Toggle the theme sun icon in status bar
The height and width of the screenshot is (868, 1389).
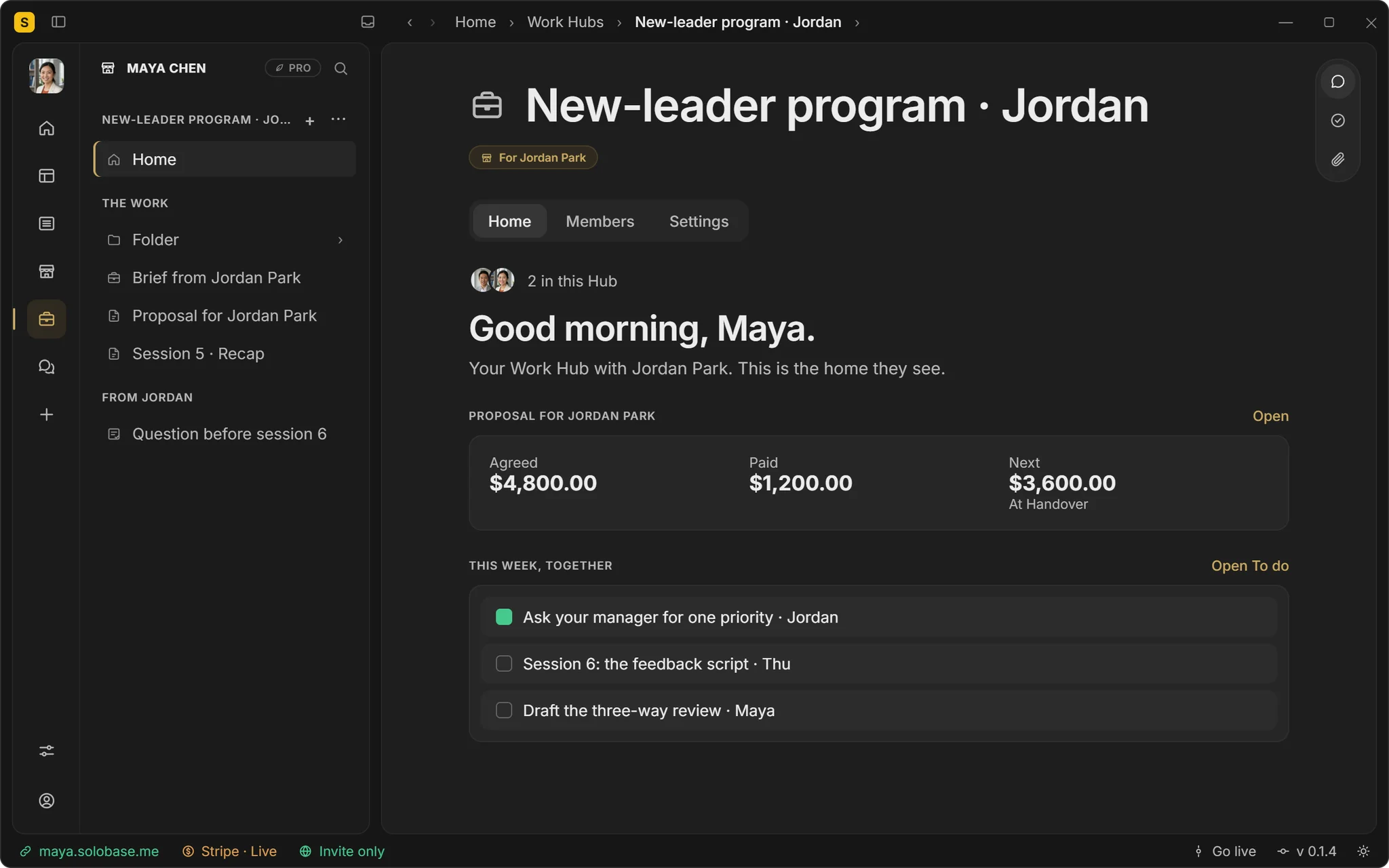pos(1363,851)
